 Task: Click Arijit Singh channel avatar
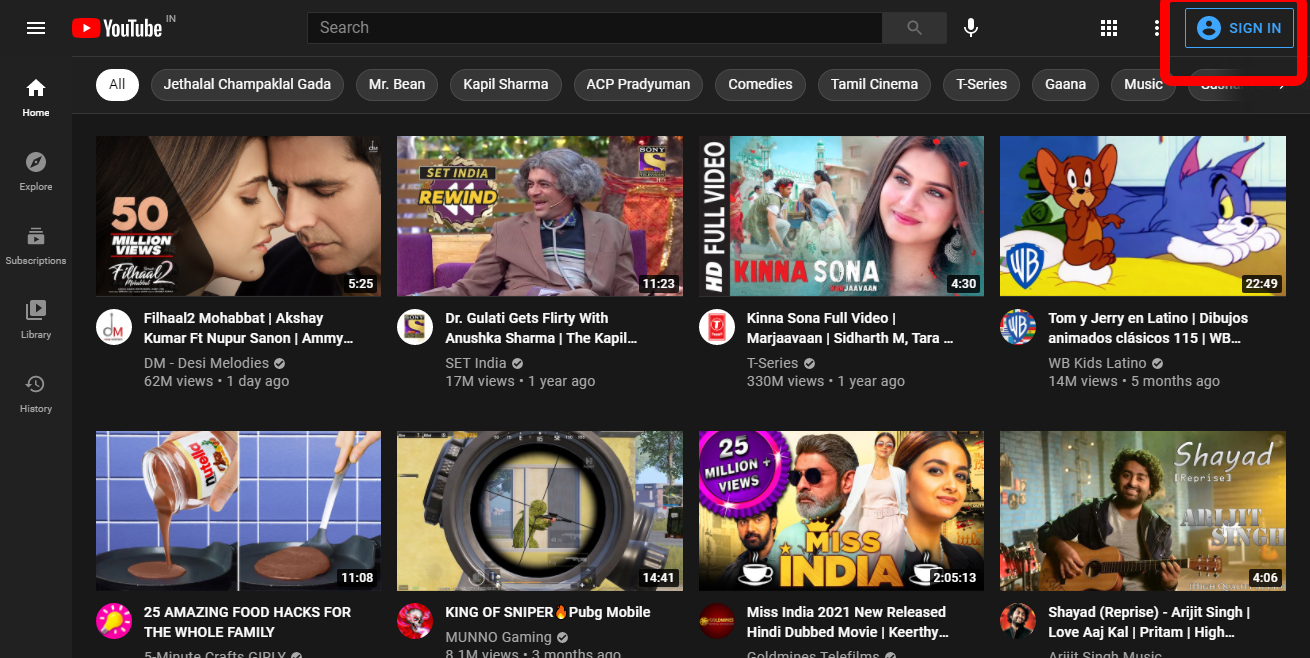(x=1018, y=621)
